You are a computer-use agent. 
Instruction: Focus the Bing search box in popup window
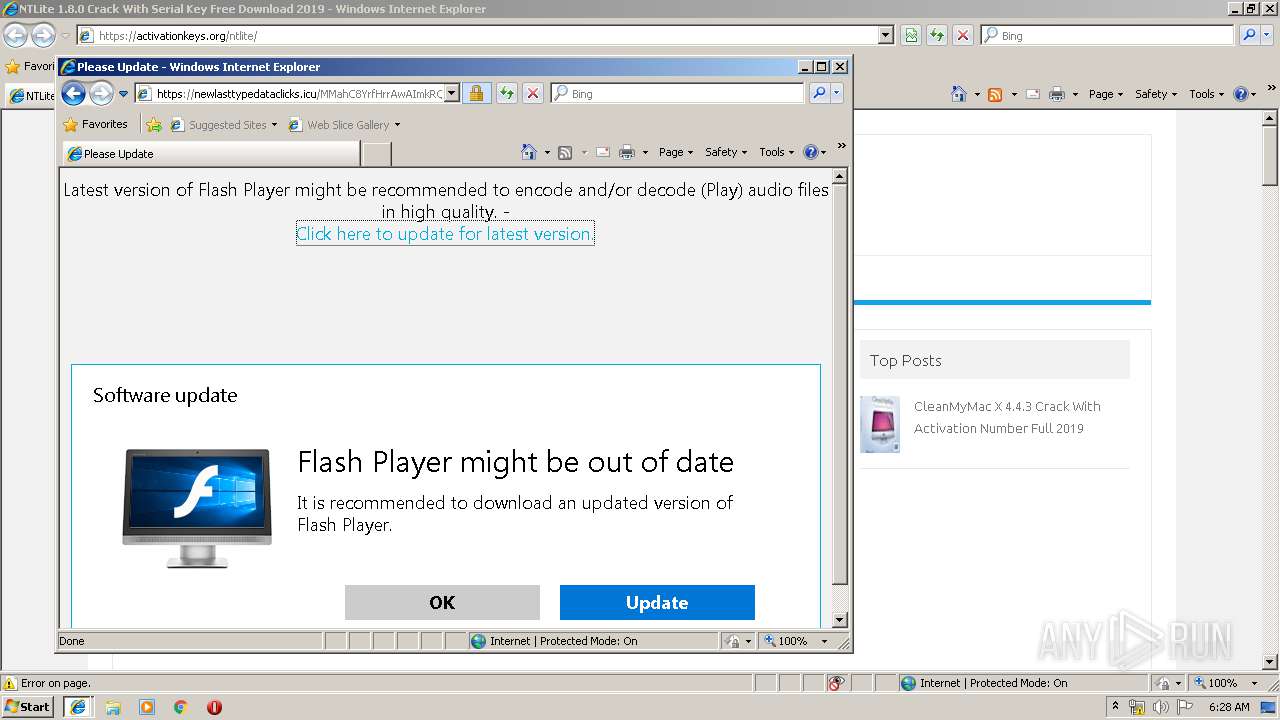tap(677, 93)
